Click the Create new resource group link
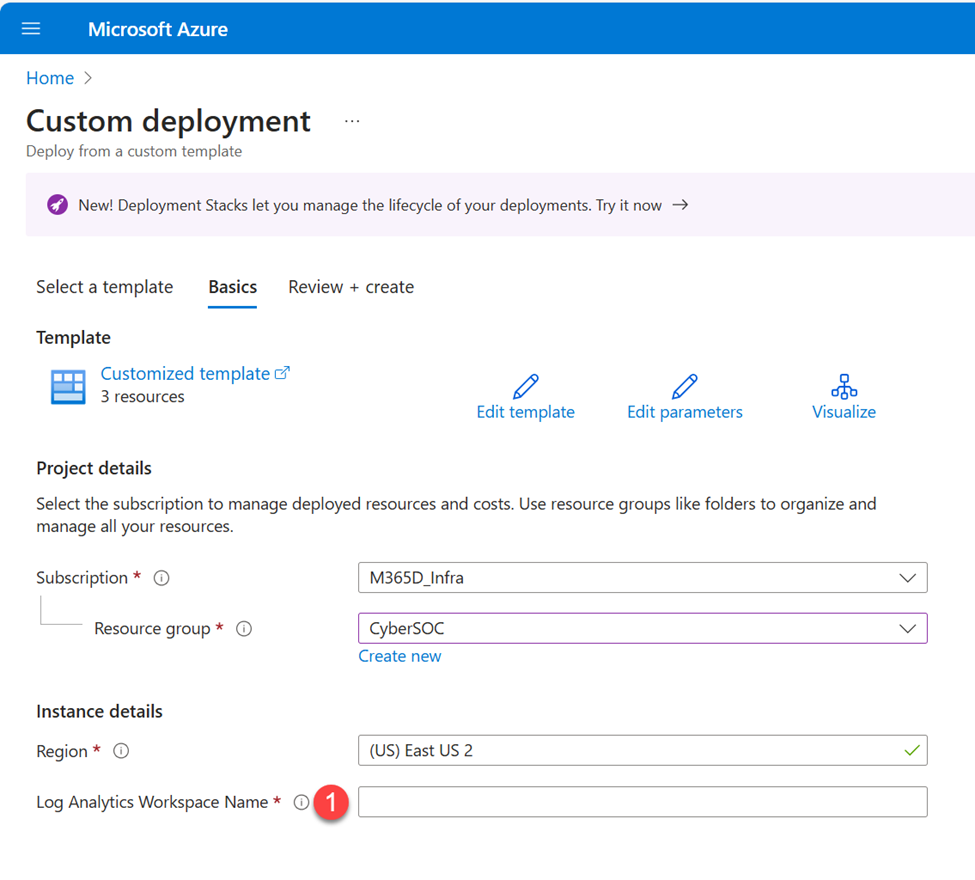The width and height of the screenshot is (975, 880). click(400, 656)
